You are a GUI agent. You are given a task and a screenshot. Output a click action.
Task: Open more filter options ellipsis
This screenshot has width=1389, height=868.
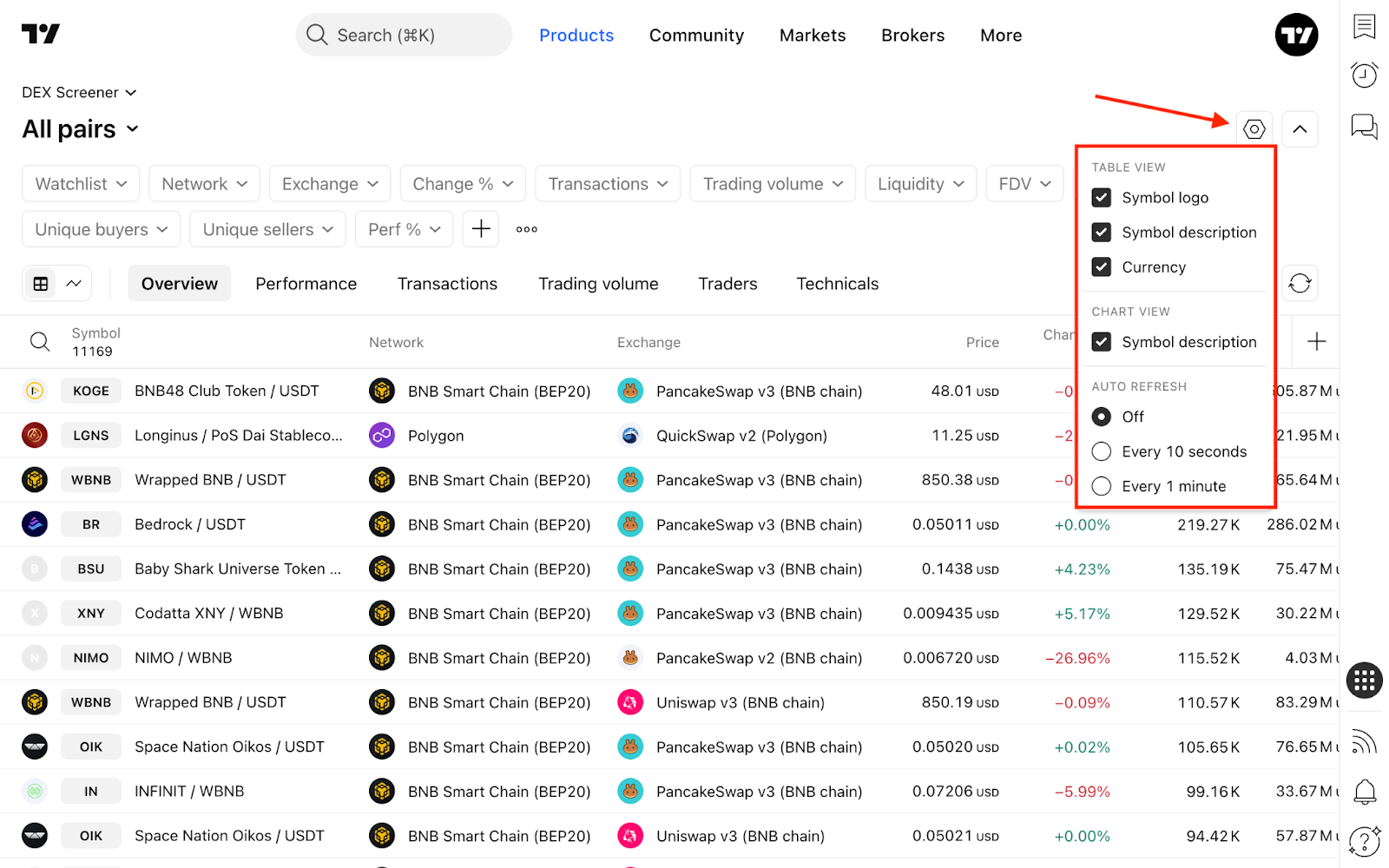(x=527, y=229)
